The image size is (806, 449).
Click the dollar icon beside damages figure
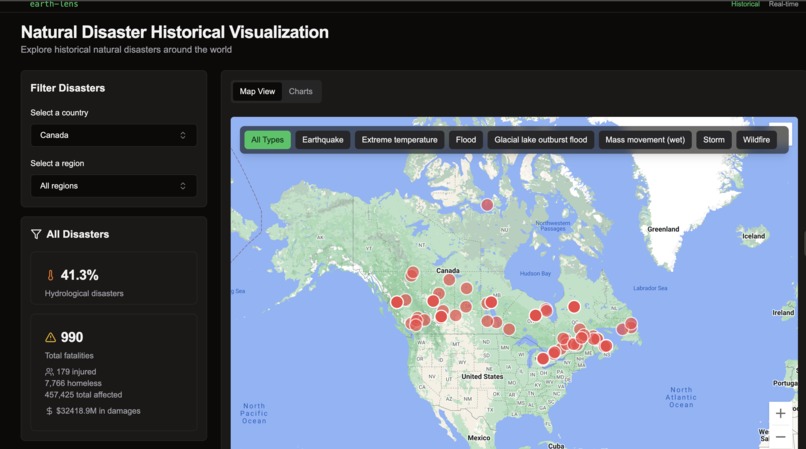pos(49,411)
